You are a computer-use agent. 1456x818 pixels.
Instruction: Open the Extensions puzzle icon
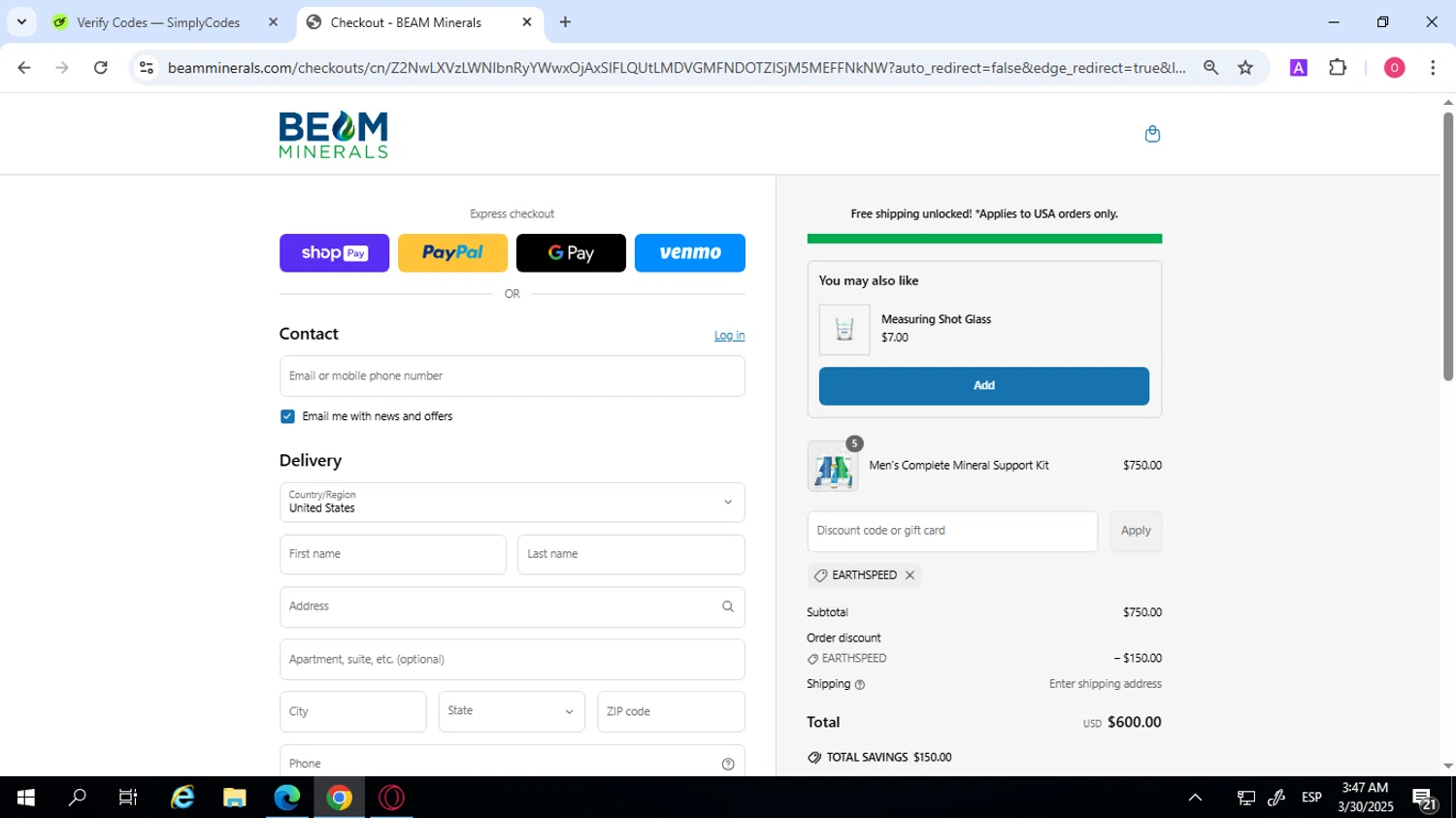[1338, 68]
